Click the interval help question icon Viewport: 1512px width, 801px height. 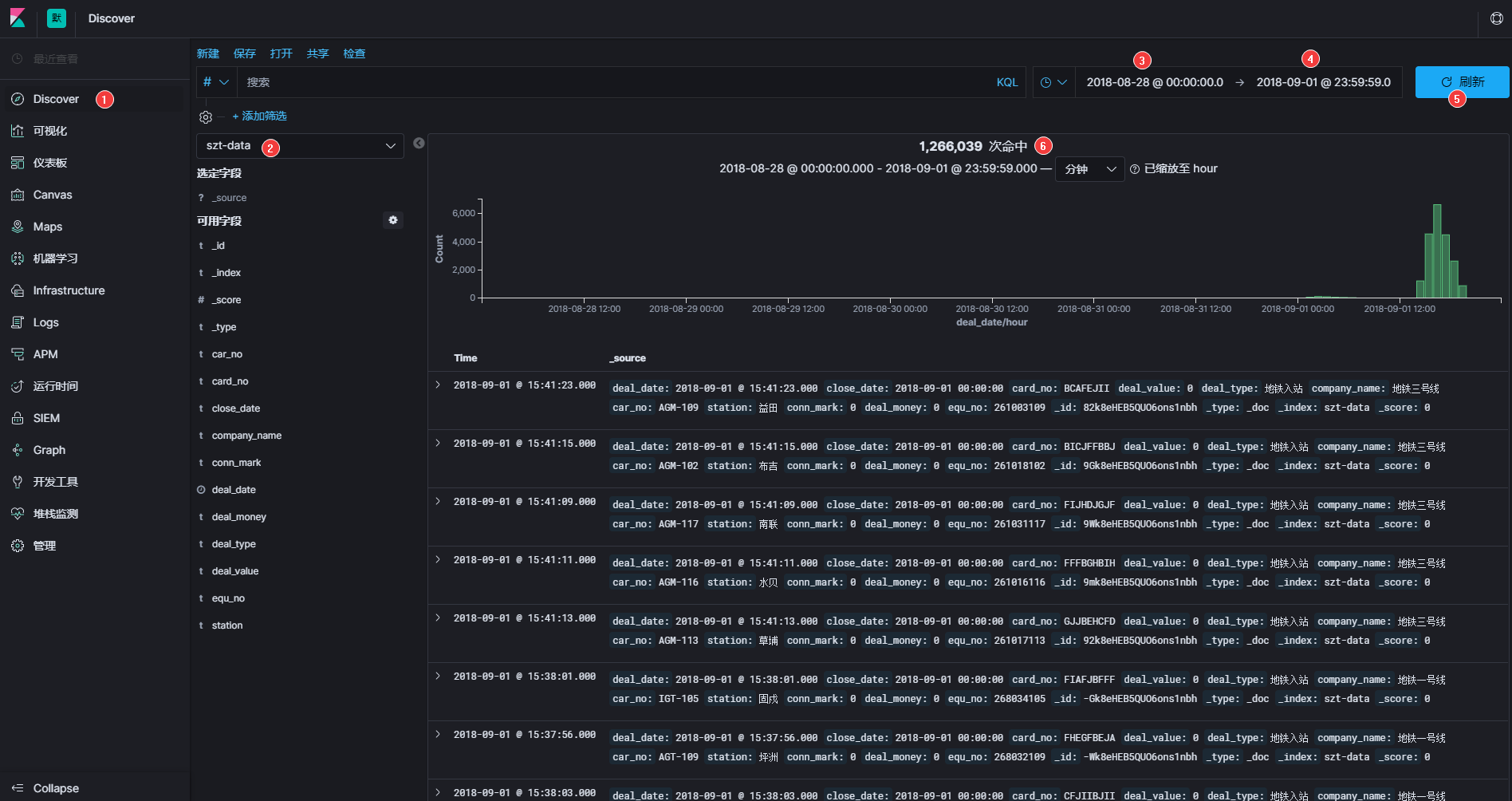pos(1134,169)
